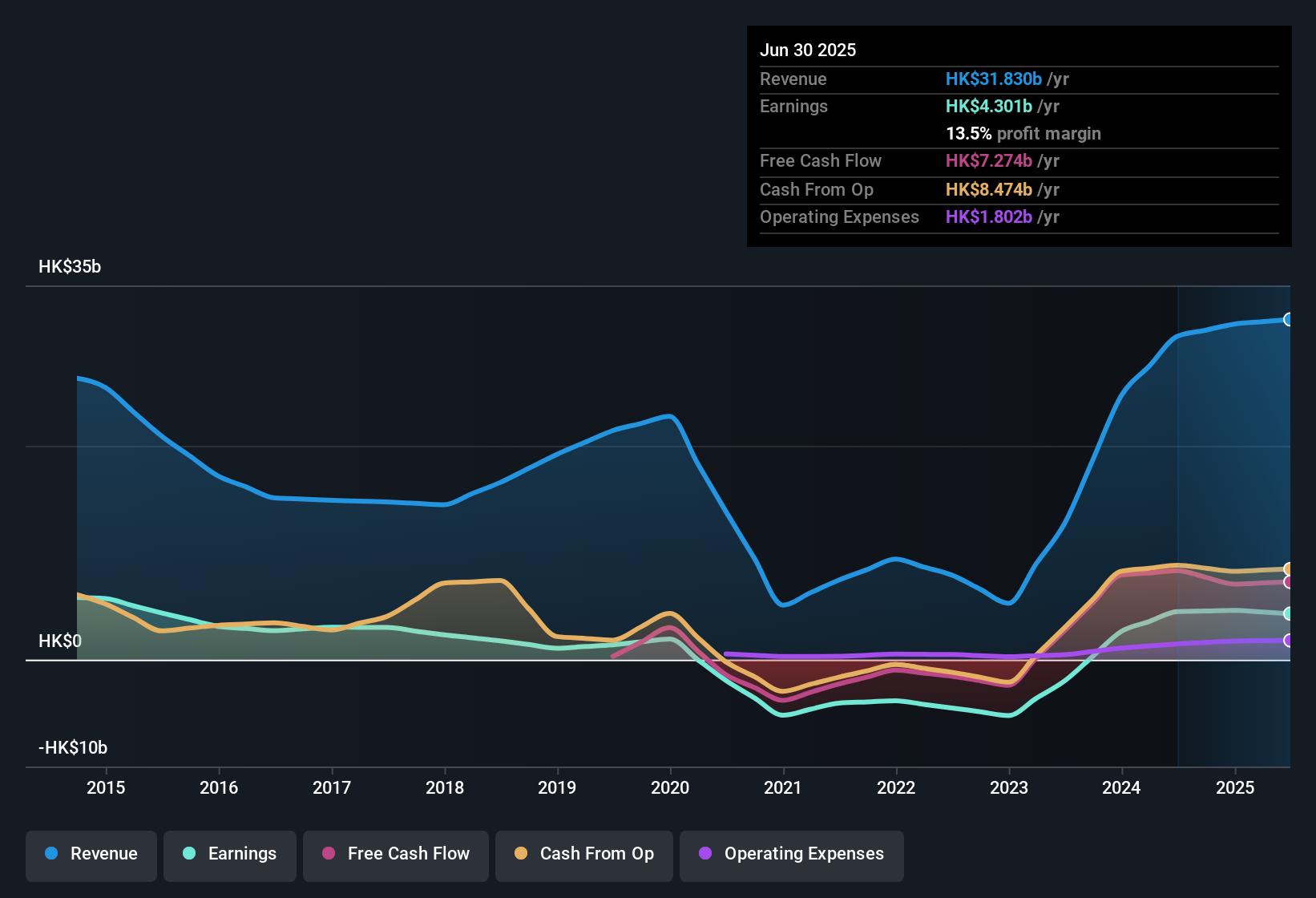
Task: Select the purple Operating Expenses dot icon
Action: (x=704, y=855)
